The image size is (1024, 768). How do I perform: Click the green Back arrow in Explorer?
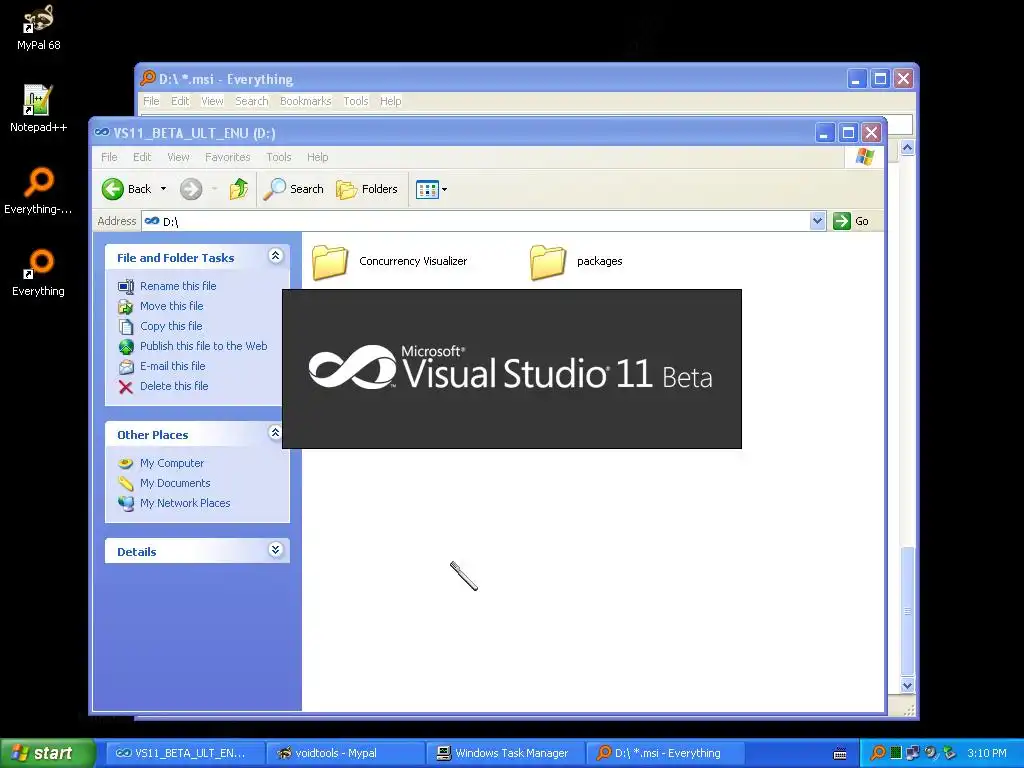[113, 189]
